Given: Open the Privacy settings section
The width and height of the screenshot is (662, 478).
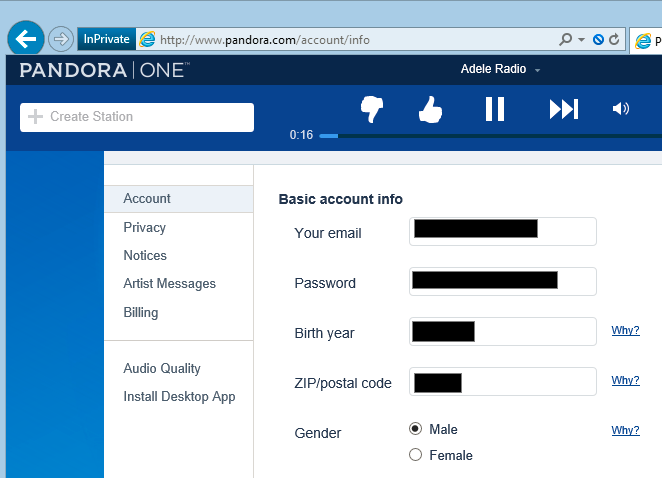Looking at the screenshot, I should (145, 227).
